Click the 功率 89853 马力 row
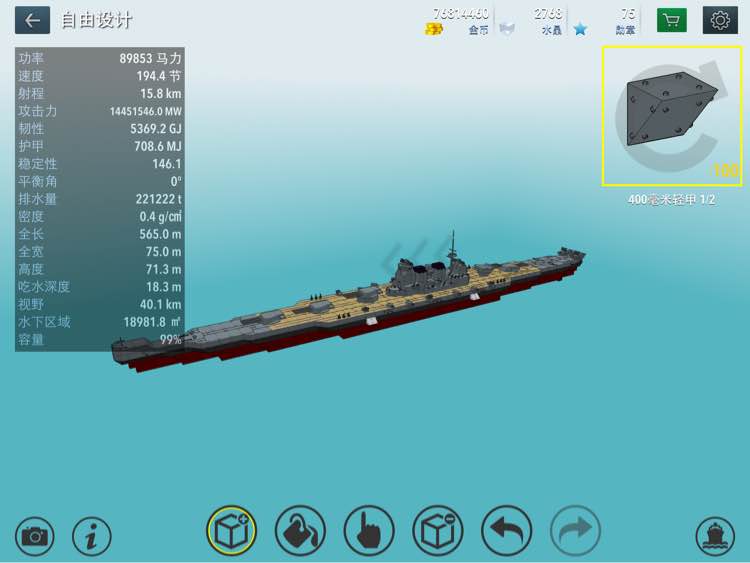 100,58
